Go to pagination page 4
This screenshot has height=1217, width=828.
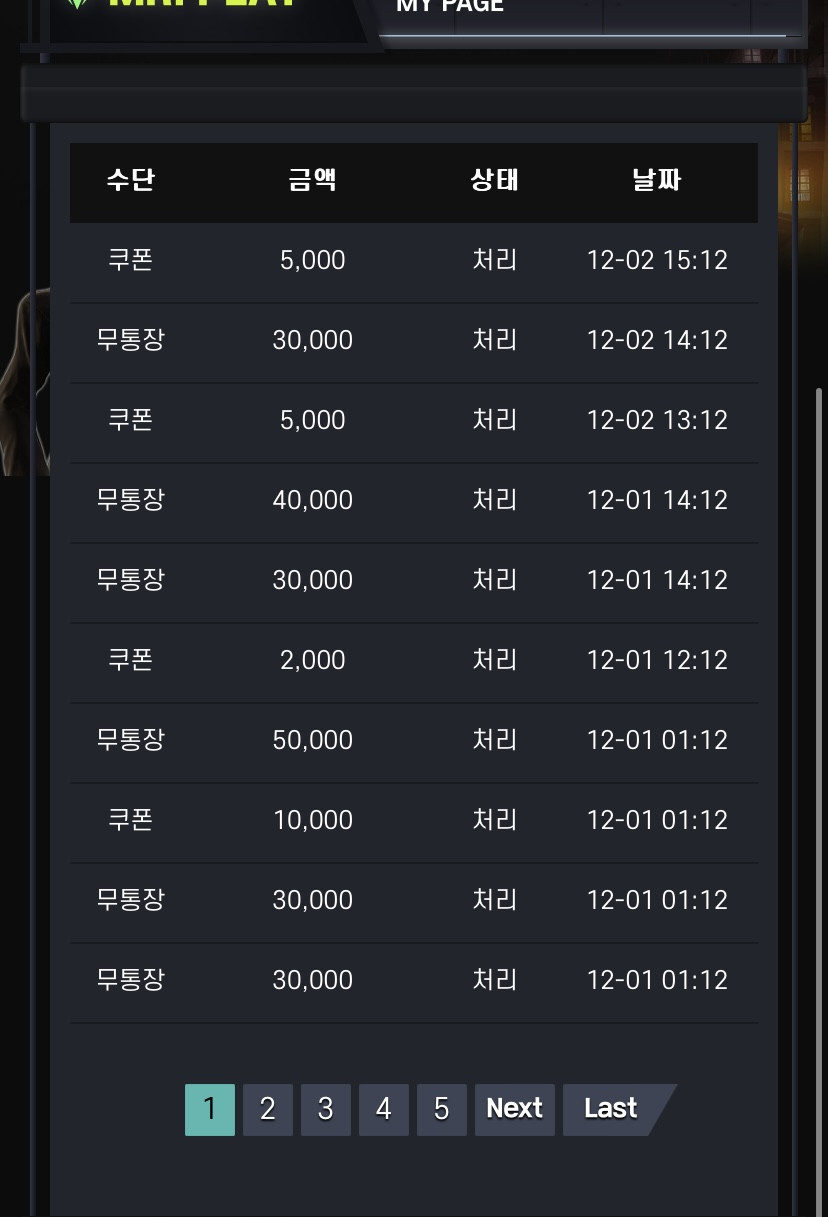[384, 1109]
